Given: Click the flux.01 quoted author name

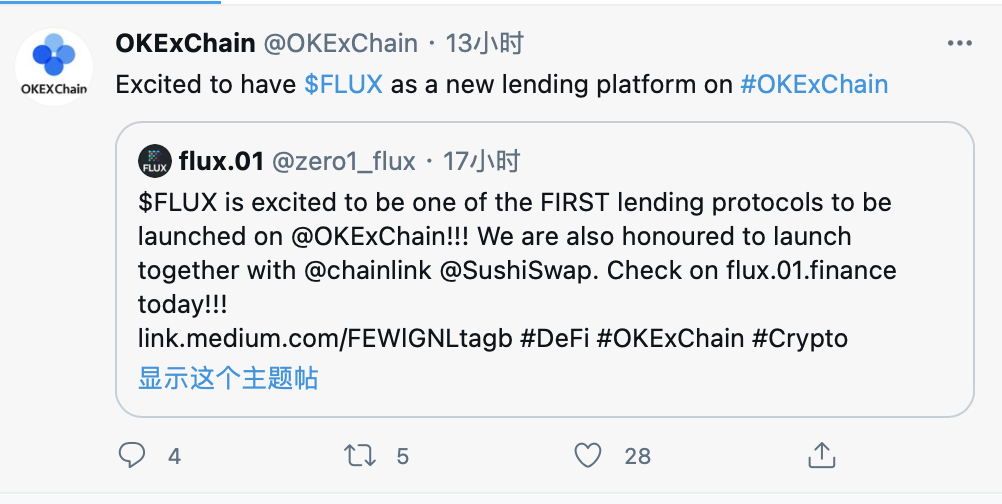Looking at the screenshot, I should tap(218, 160).
